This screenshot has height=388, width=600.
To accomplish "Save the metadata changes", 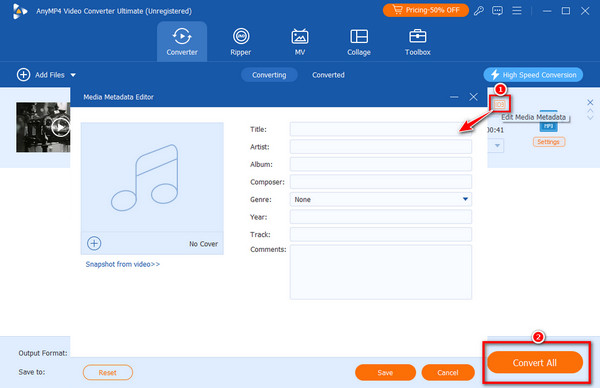I will pos(385,372).
